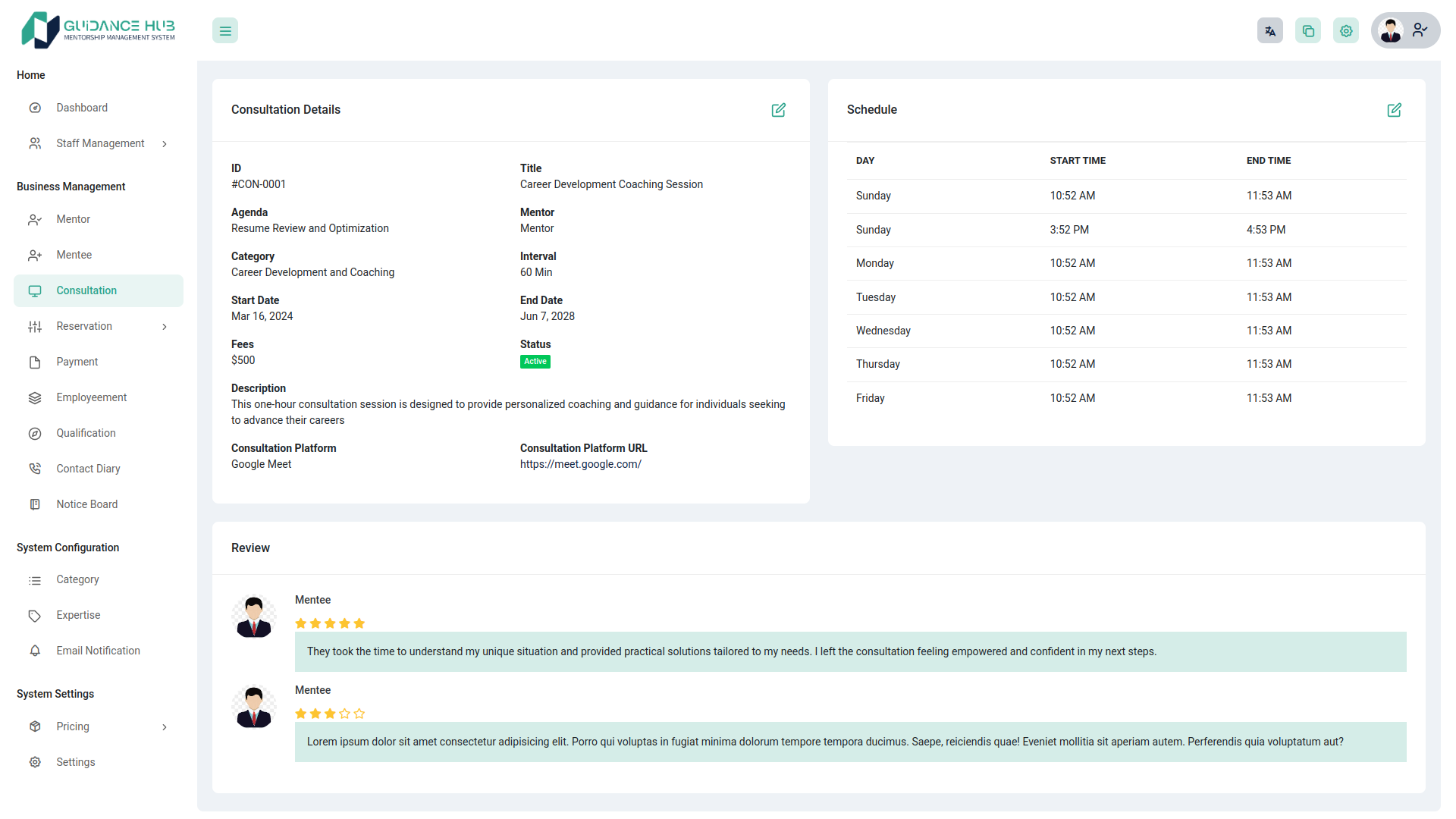Select the Mentor person icon in the sidebar
Viewport: 1456px width, 819px height.
pyautogui.click(x=35, y=219)
